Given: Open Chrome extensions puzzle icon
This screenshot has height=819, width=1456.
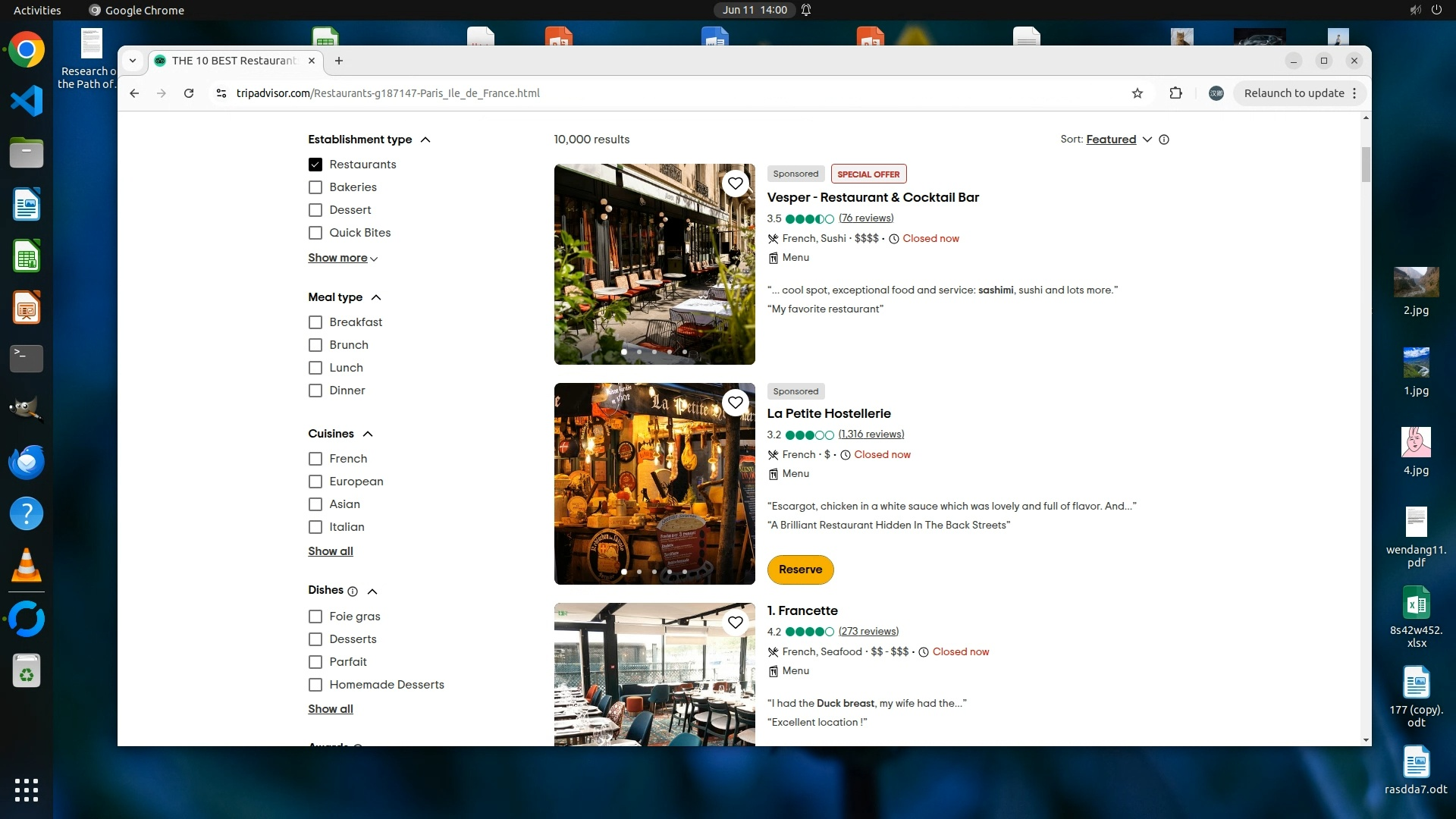Looking at the screenshot, I should [1175, 93].
